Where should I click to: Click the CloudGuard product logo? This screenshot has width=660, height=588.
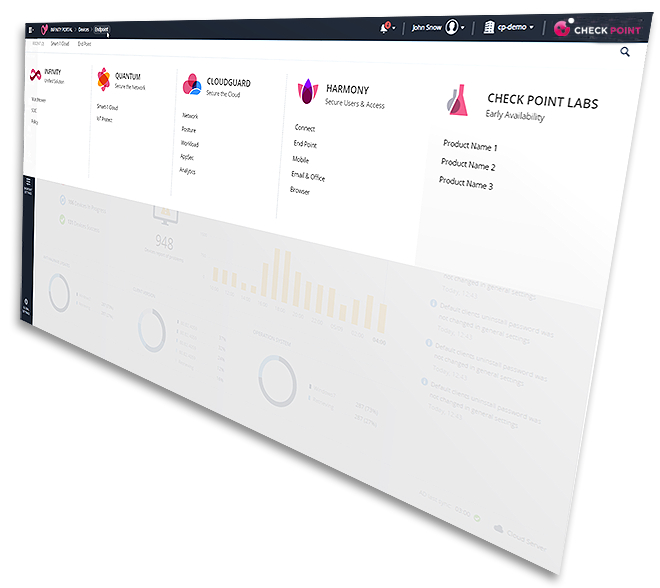coord(192,85)
